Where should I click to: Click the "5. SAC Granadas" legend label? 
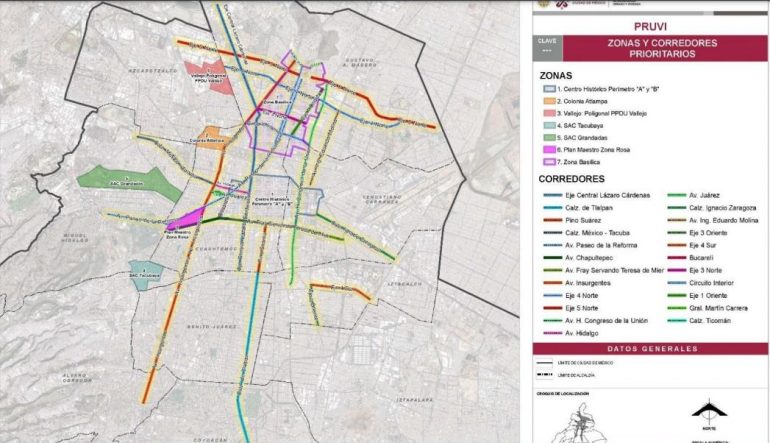tap(582, 138)
